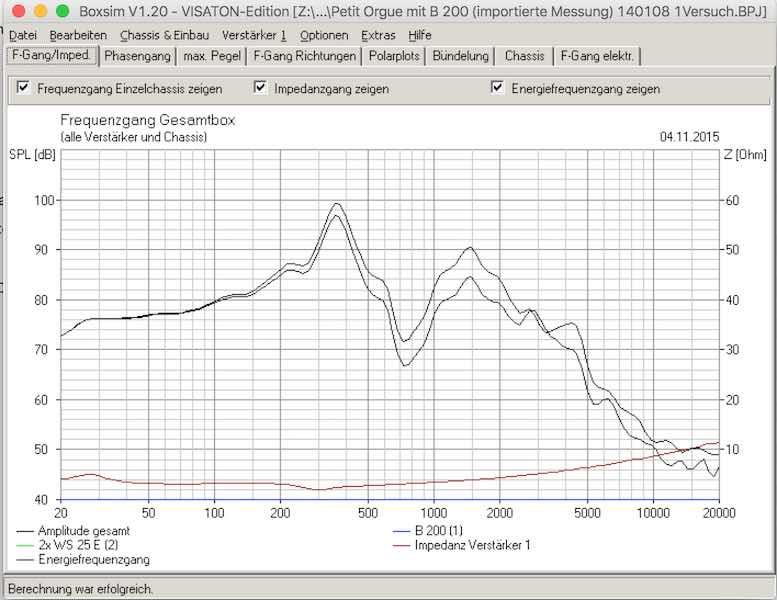
Task: Go to the Polarplots tab
Action: (x=395, y=56)
